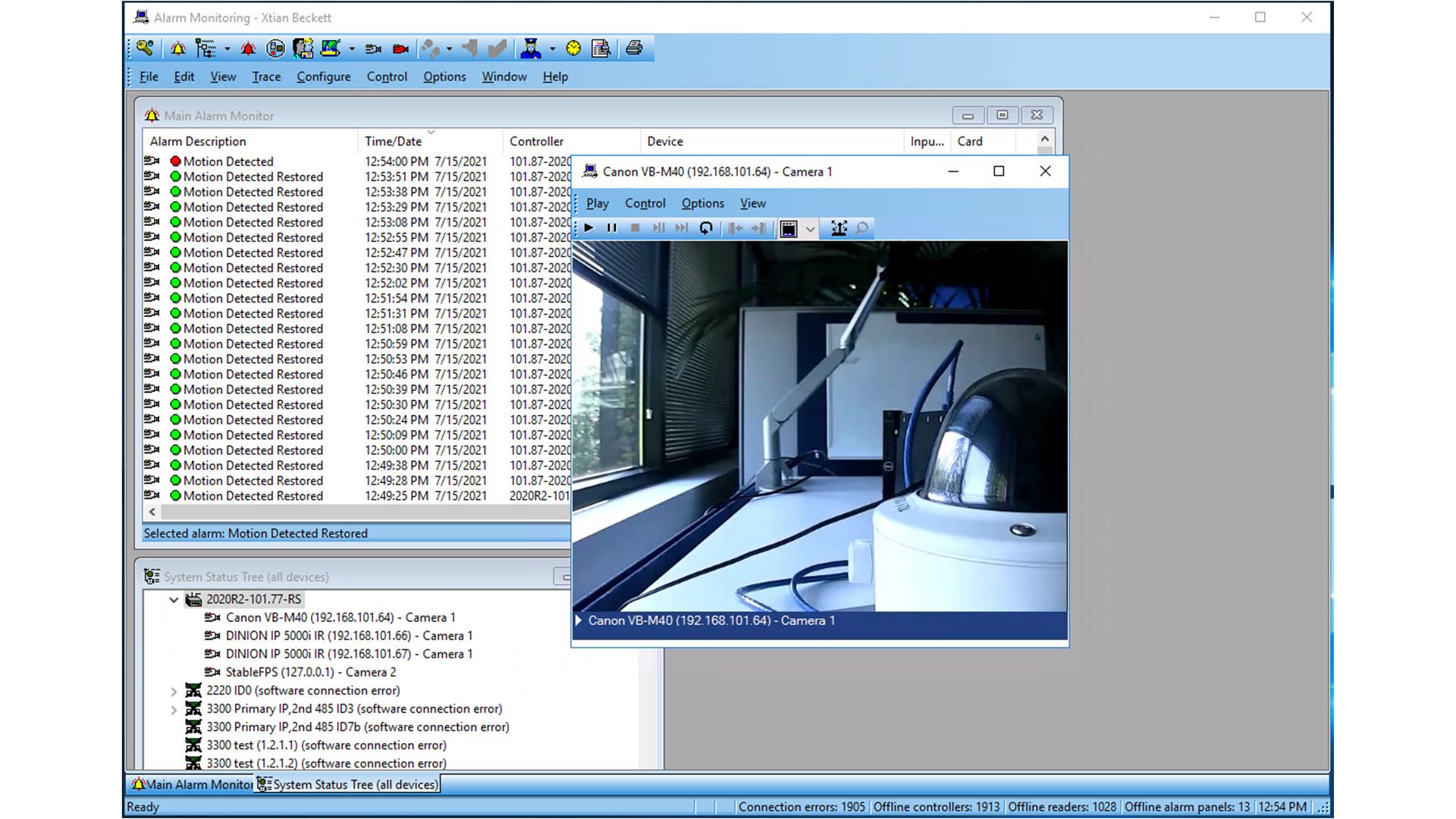
Task: Click the yellow clock scheduler icon
Action: [x=573, y=49]
